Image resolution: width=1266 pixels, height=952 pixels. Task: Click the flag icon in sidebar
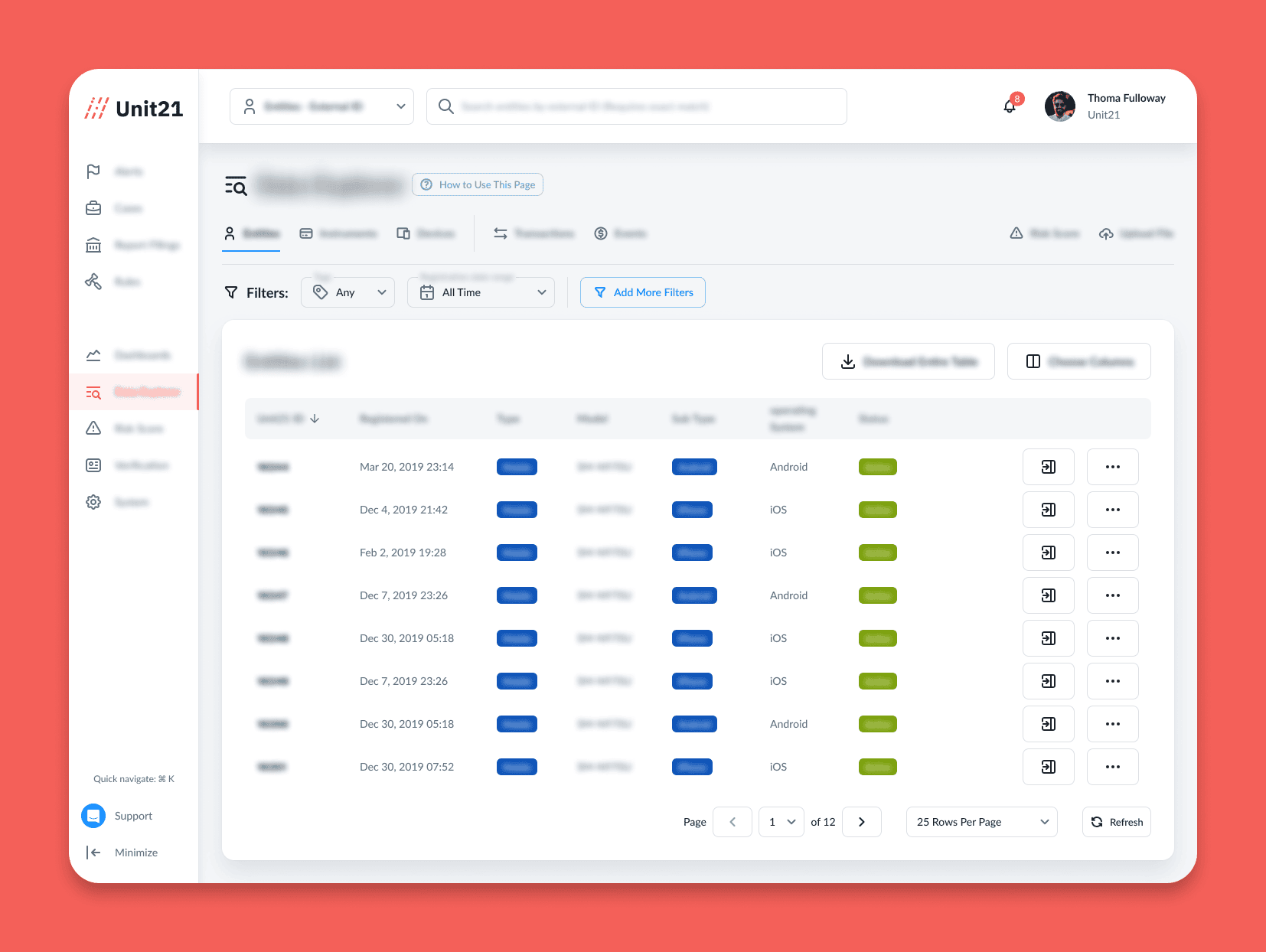pos(93,171)
